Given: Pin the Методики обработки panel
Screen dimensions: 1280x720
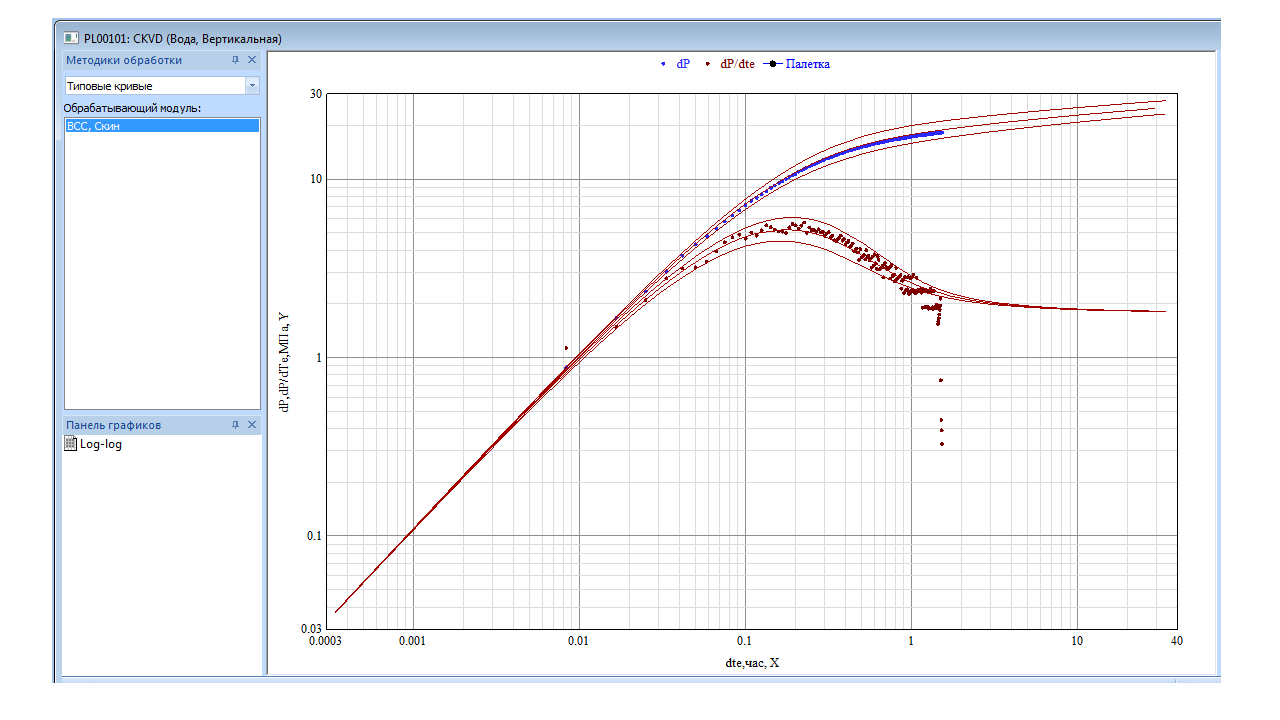Looking at the screenshot, I should click(235, 60).
